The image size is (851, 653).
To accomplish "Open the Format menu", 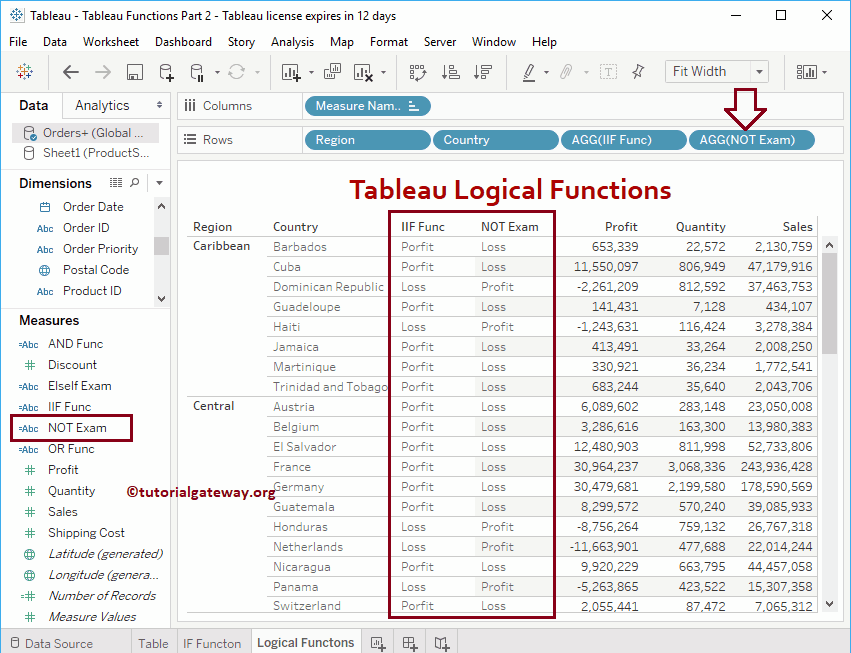I will pos(389,42).
